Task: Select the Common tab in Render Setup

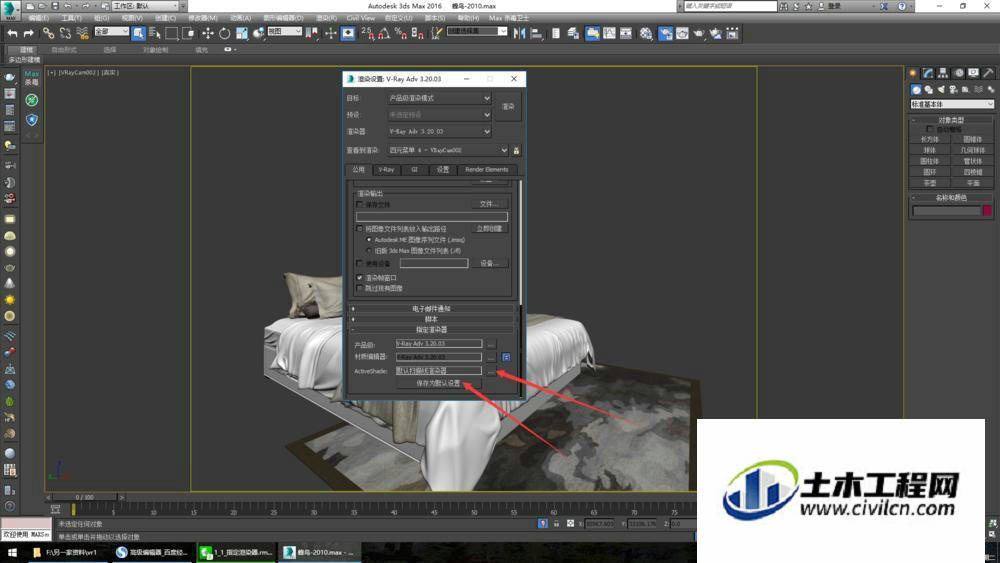Action: coord(358,170)
